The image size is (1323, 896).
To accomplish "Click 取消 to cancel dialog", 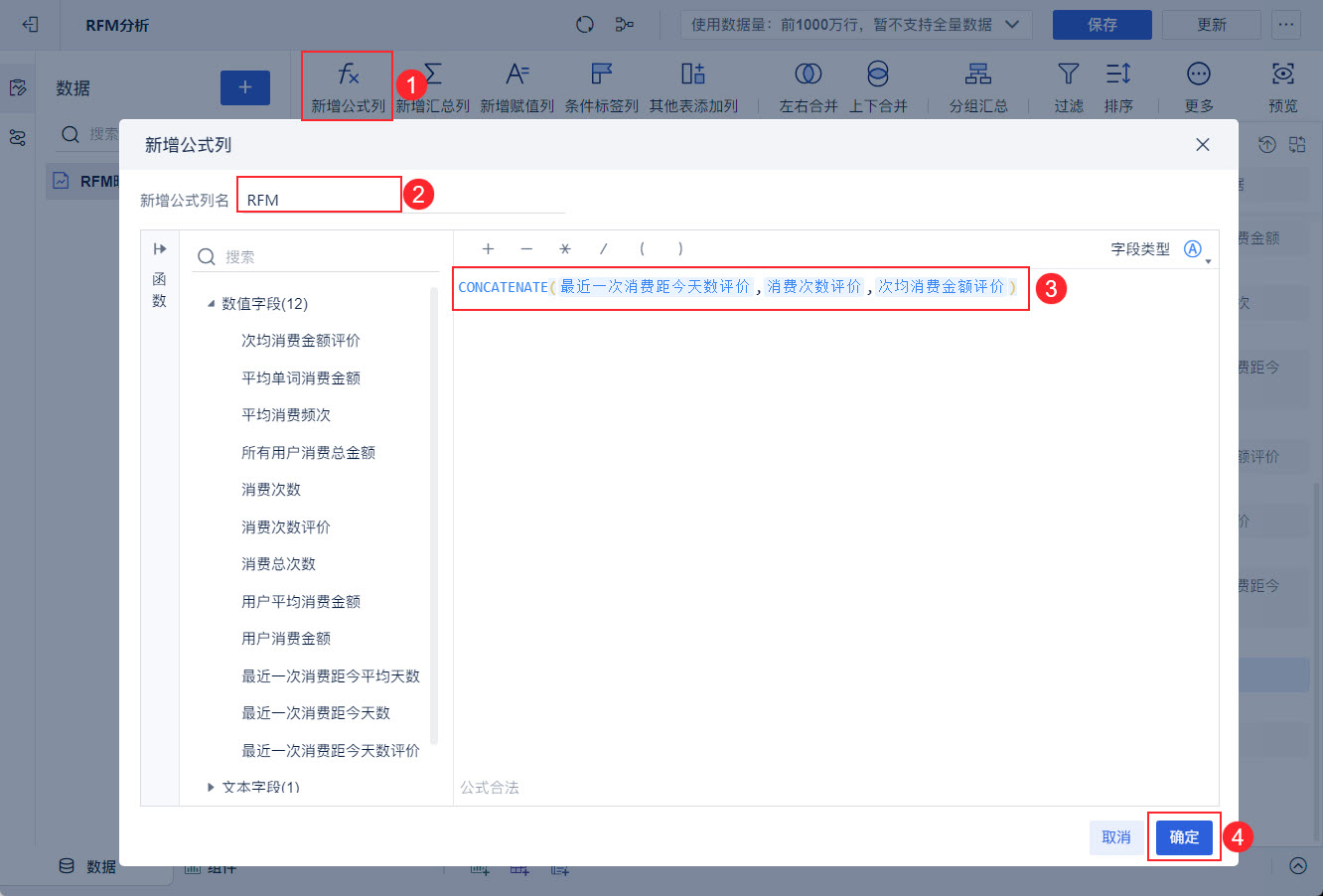I will pos(1116,837).
